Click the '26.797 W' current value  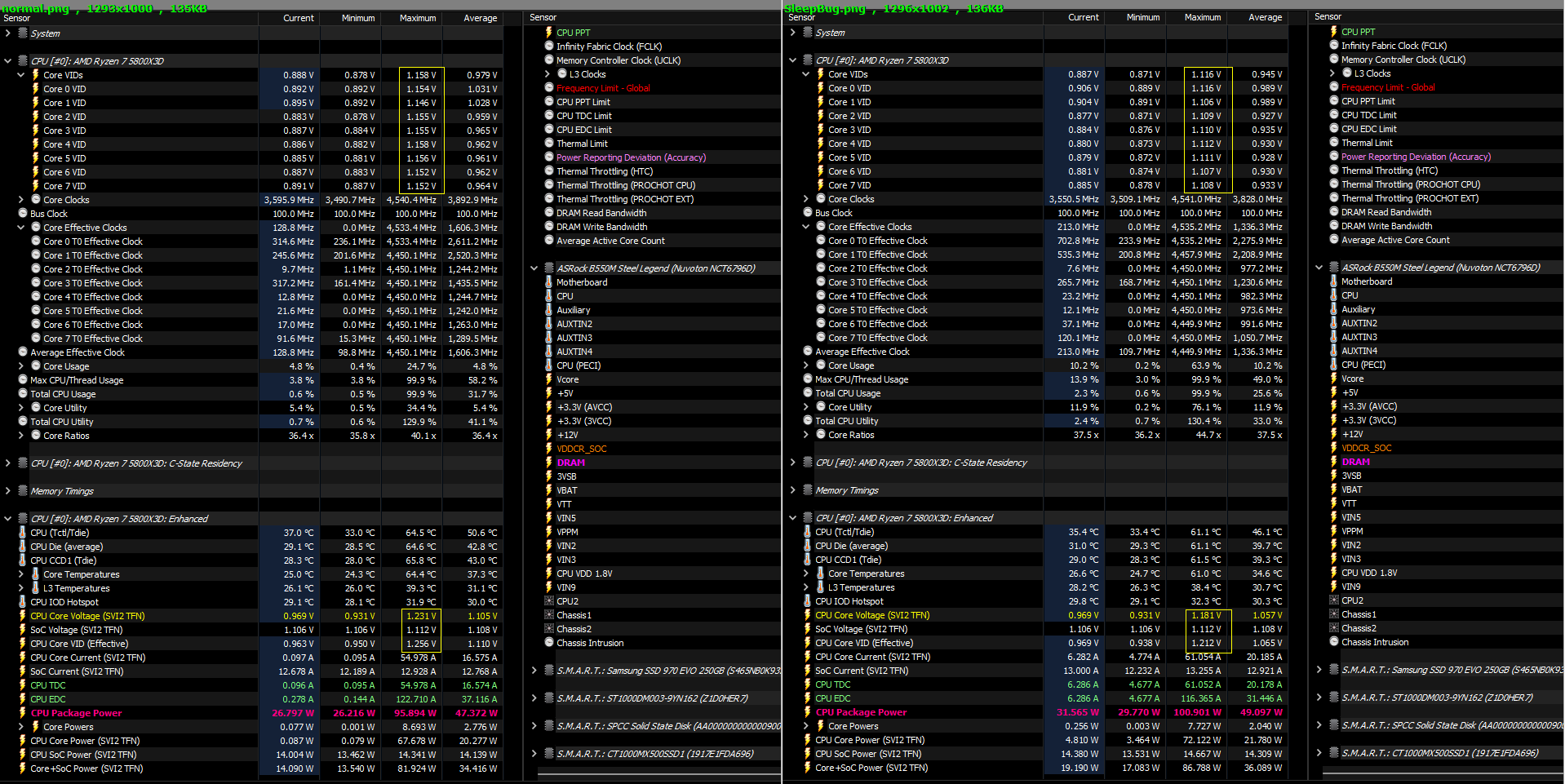[293, 713]
